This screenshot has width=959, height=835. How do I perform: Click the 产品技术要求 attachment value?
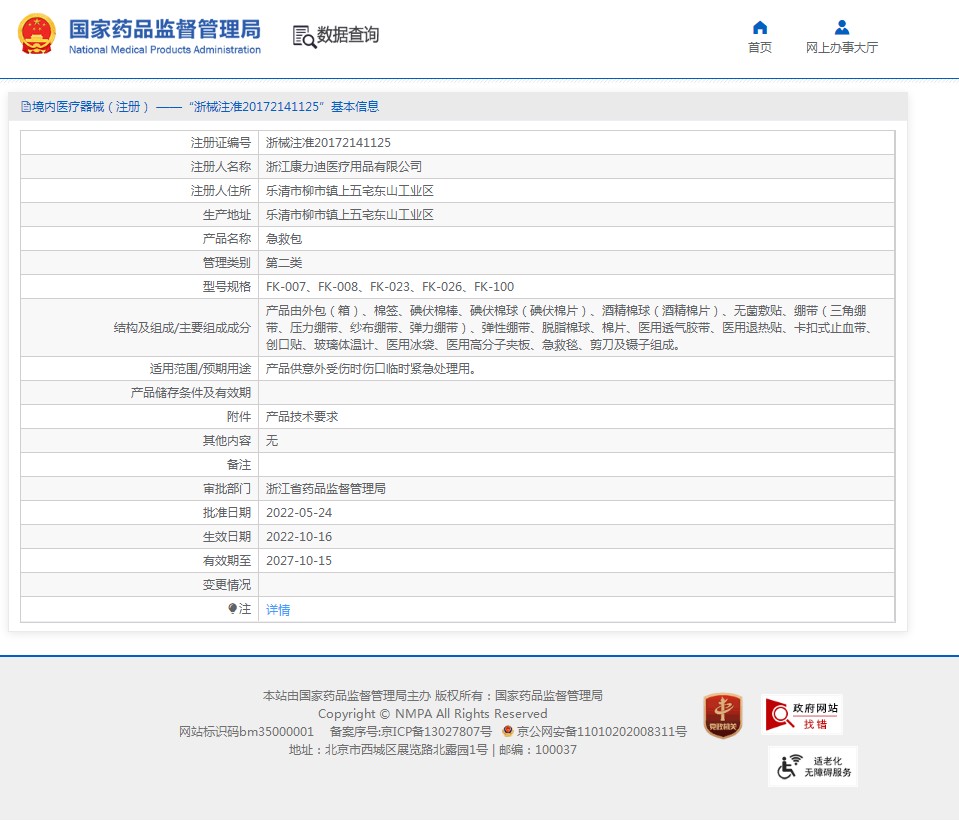point(302,417)
